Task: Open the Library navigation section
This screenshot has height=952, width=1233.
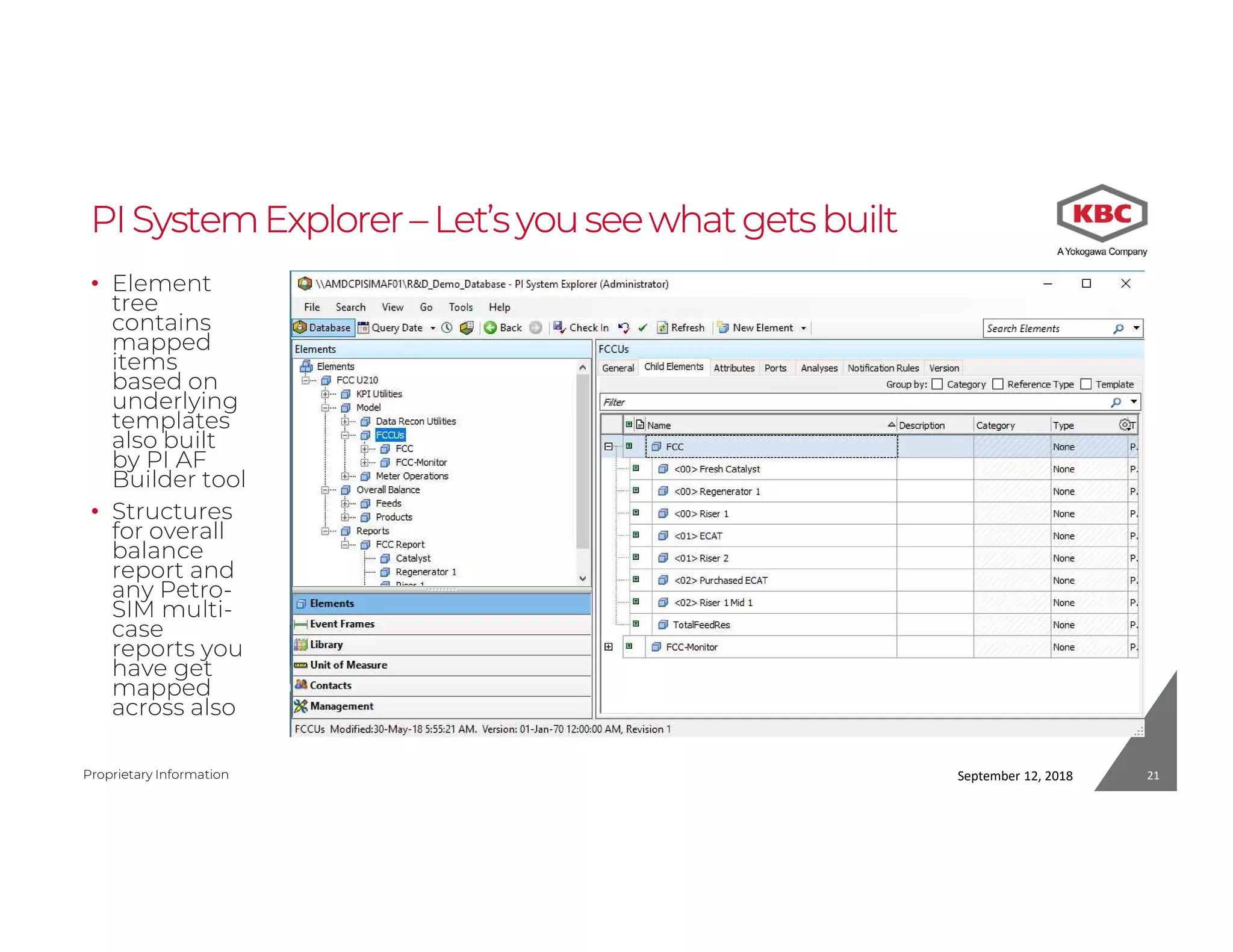Action: coord(326,644)
